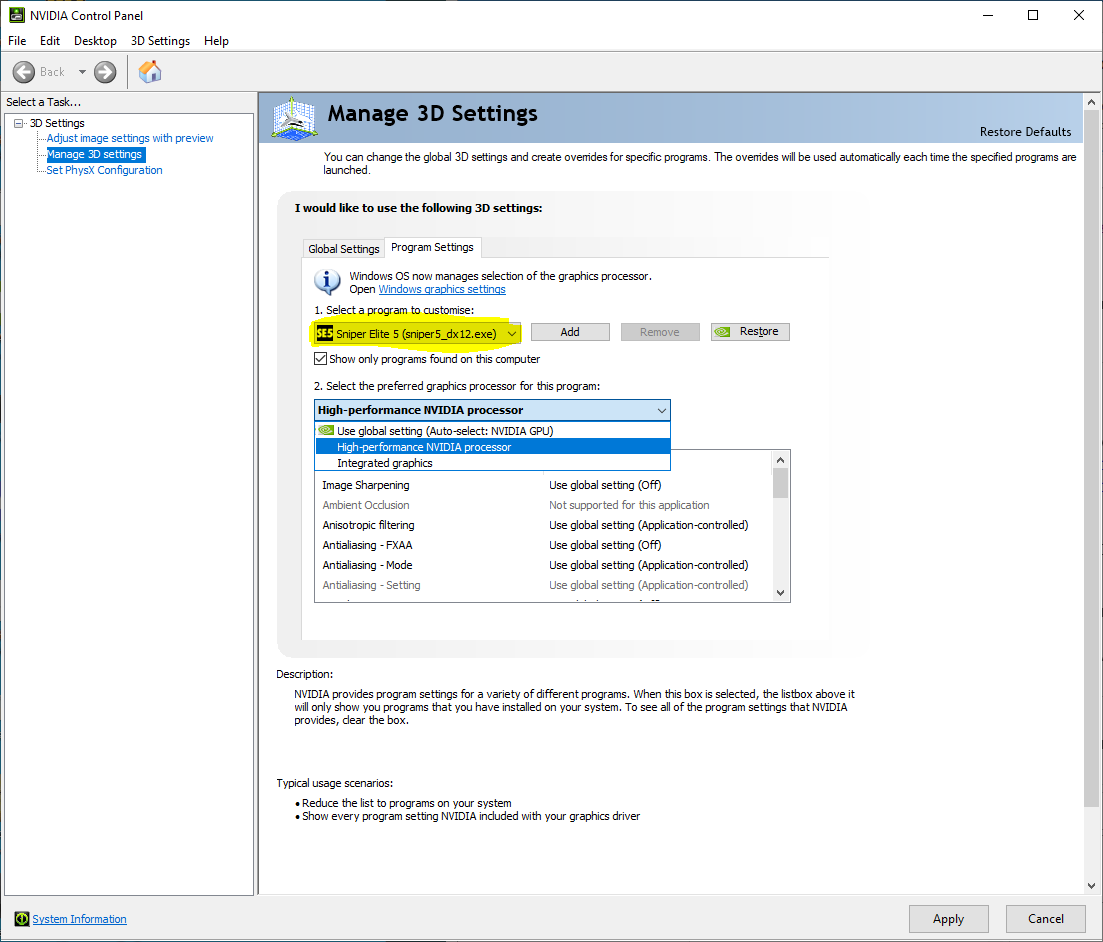Click the Home icon in toolbar
1103x942 pixels.
pyautogui.click(x=150, y=72)
